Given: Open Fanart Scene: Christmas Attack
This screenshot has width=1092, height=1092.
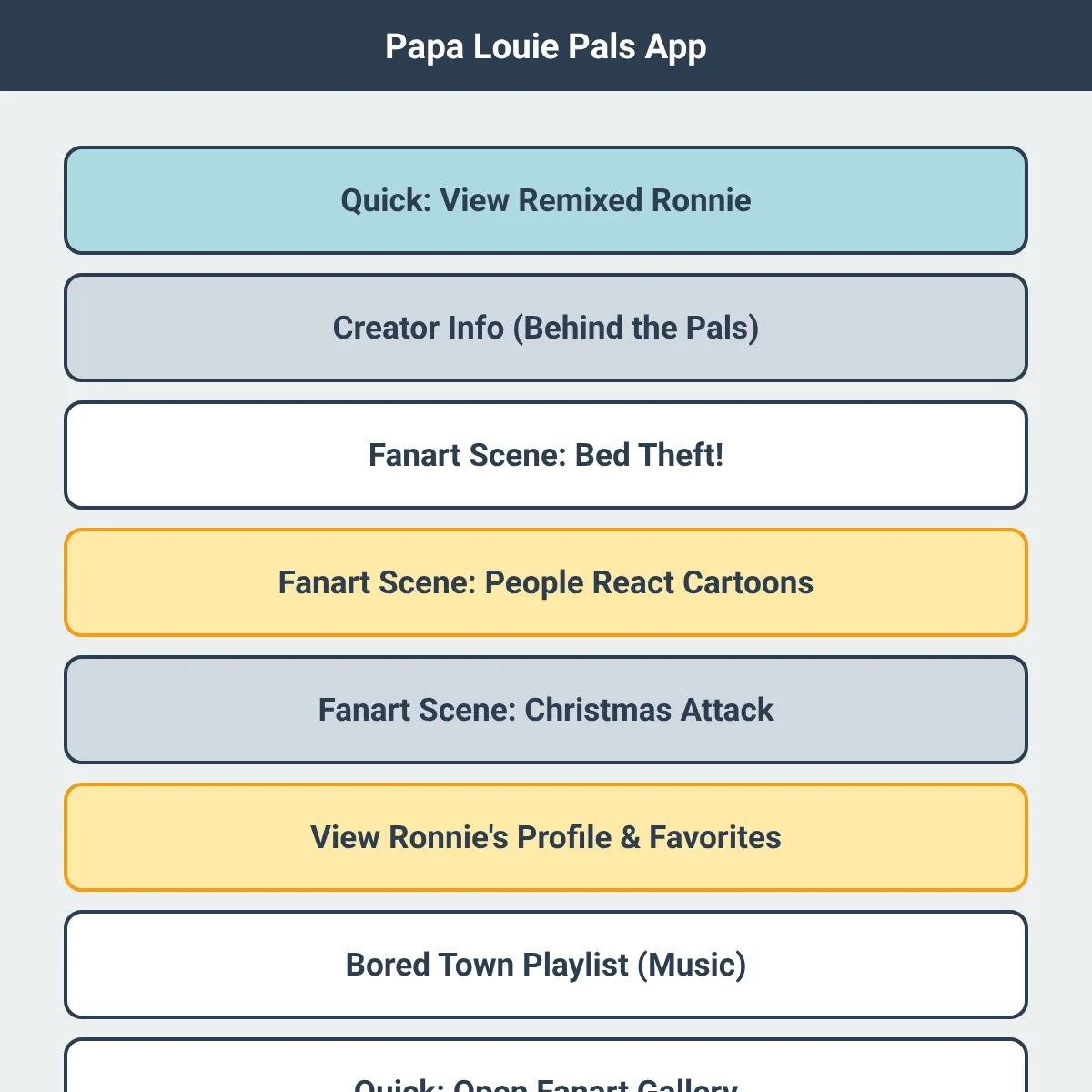Looking at the screenshot, I should [546, 710].
